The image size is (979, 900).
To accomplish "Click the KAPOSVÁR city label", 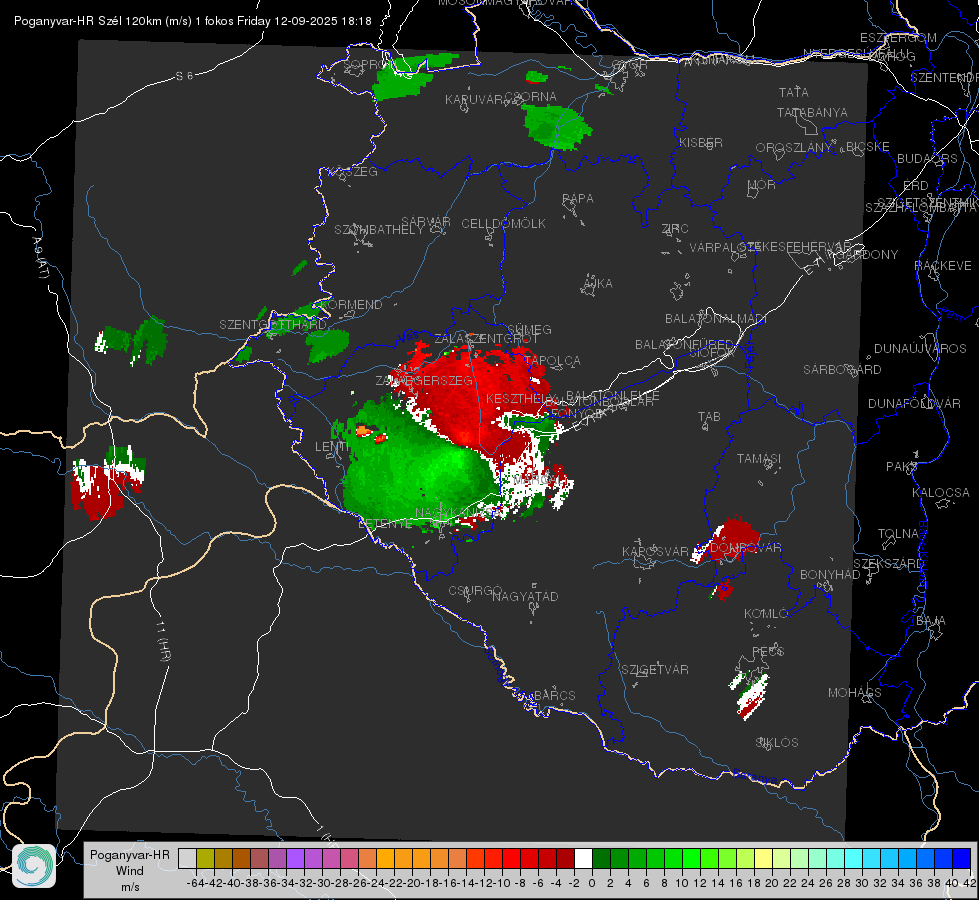I will point(655,551).
